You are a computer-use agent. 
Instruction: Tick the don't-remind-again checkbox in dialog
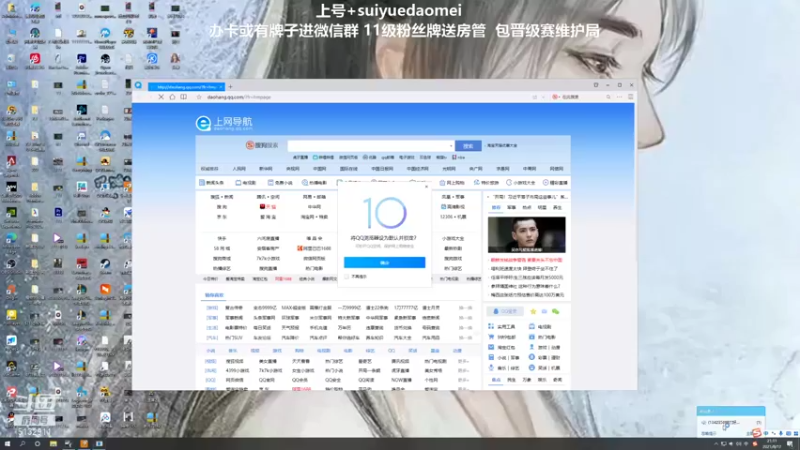347,277
